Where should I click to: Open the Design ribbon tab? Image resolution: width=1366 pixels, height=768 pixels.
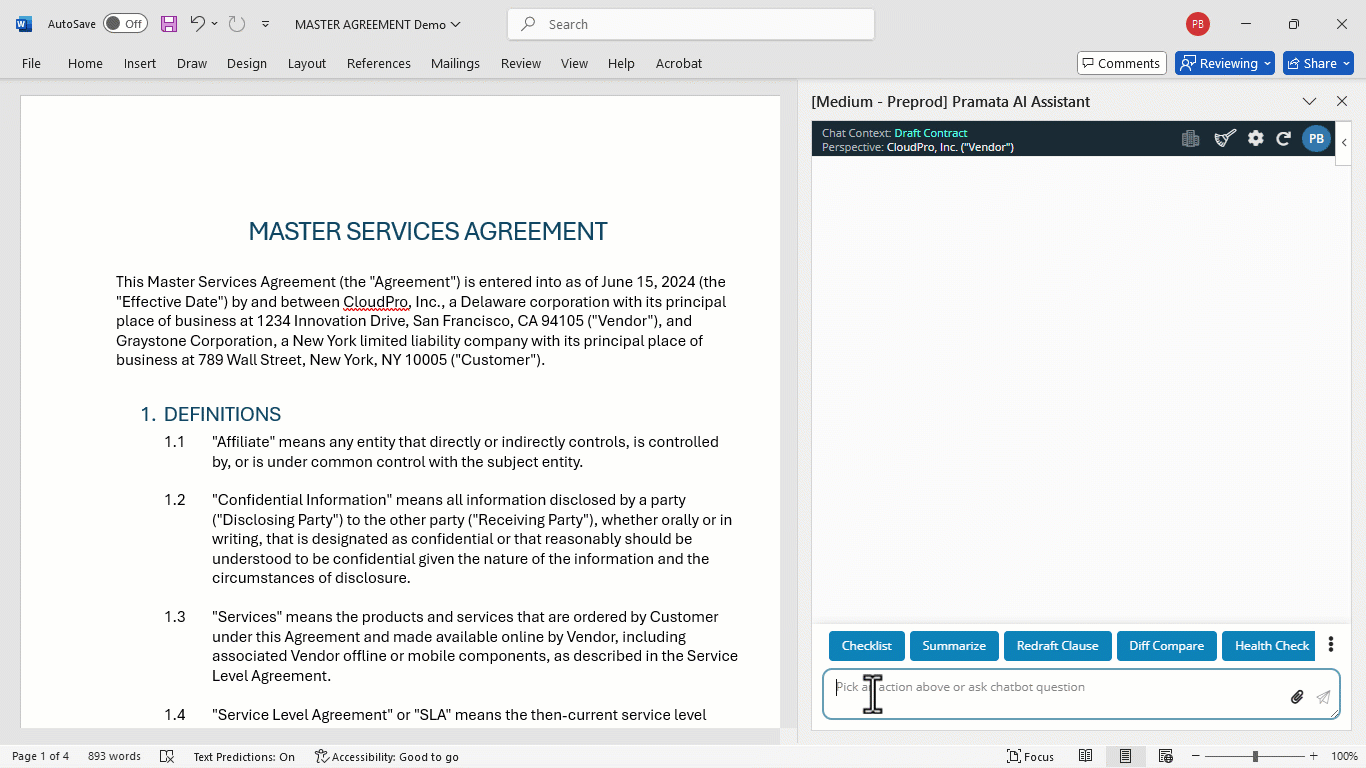(247, 63)
